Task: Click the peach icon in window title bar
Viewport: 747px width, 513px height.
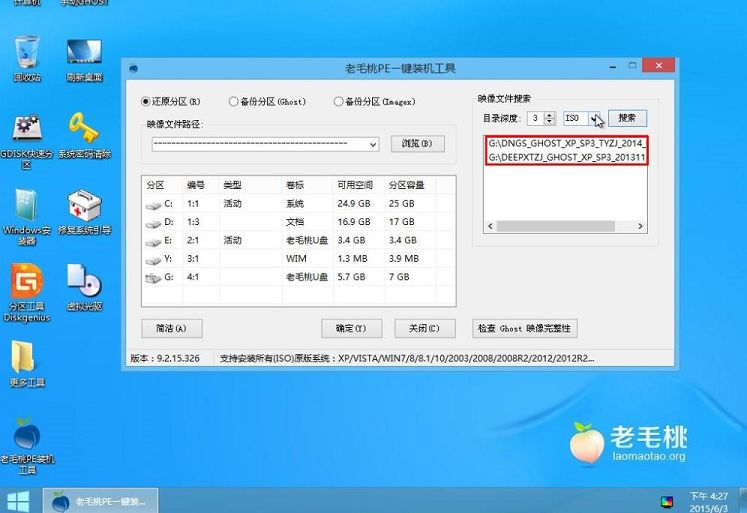Action: 134,68
